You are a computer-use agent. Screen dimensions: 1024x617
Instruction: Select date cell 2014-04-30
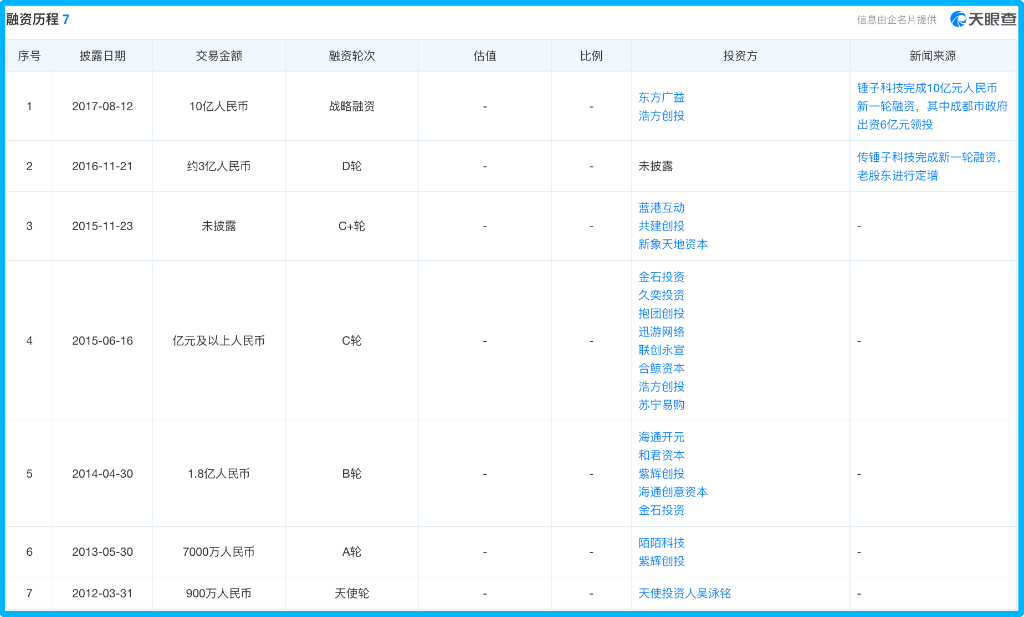click(103, 474)
